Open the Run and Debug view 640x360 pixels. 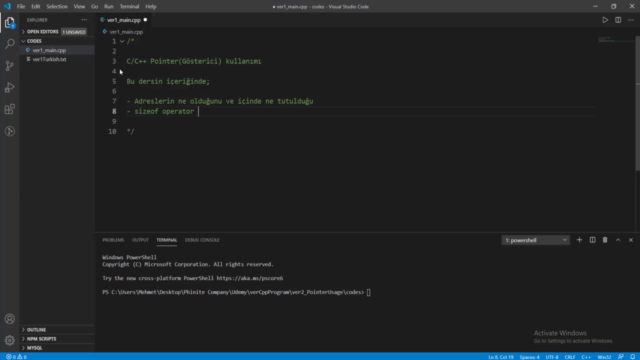tap(9, 87)
